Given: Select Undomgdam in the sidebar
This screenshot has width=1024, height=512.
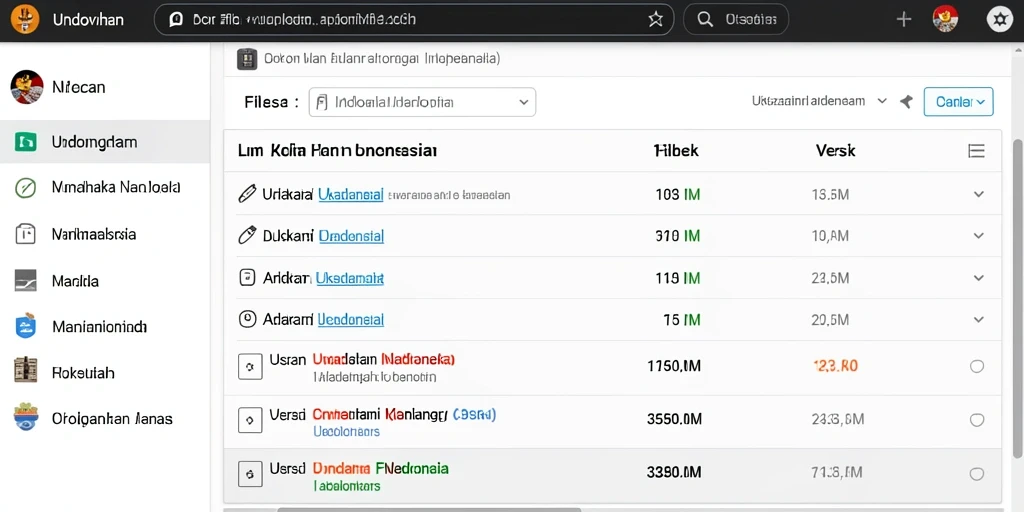Looking at the screenshot, I should (104, 142).
